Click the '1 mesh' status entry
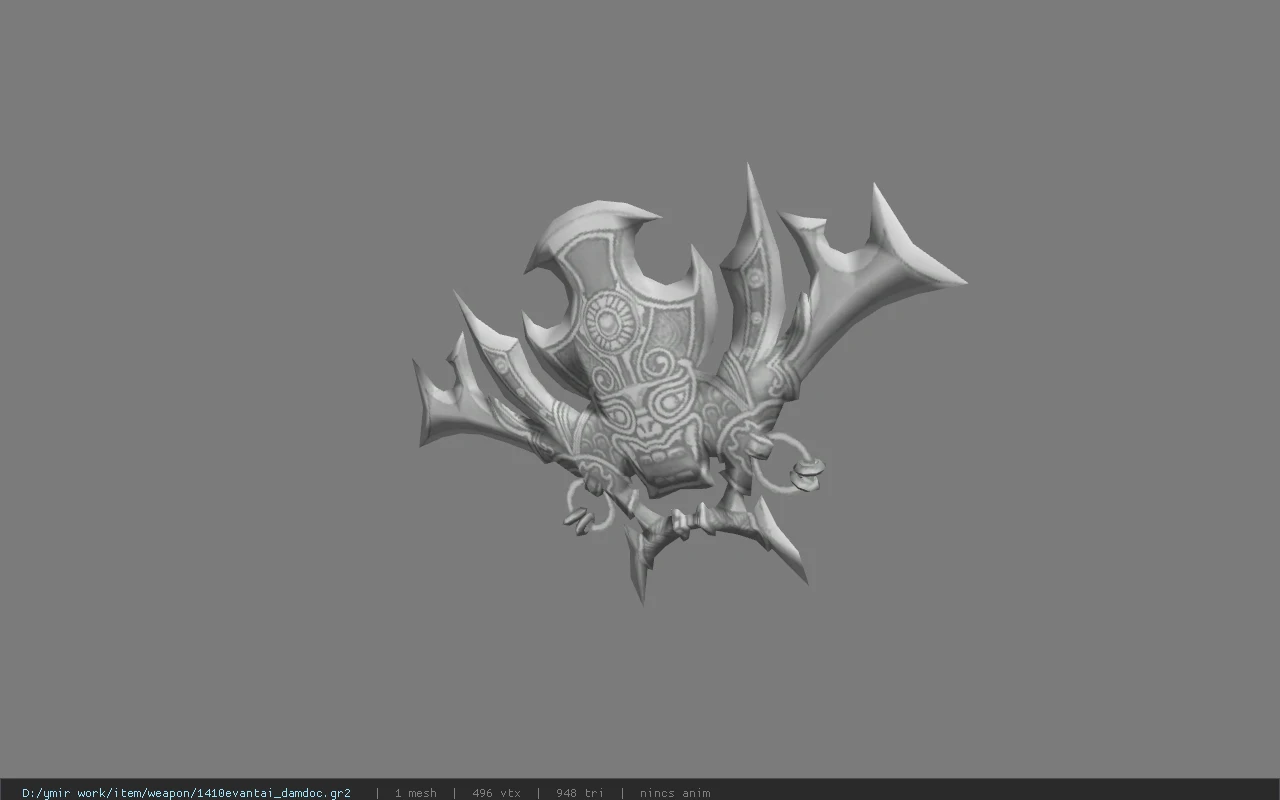 [x=415, y=793]
